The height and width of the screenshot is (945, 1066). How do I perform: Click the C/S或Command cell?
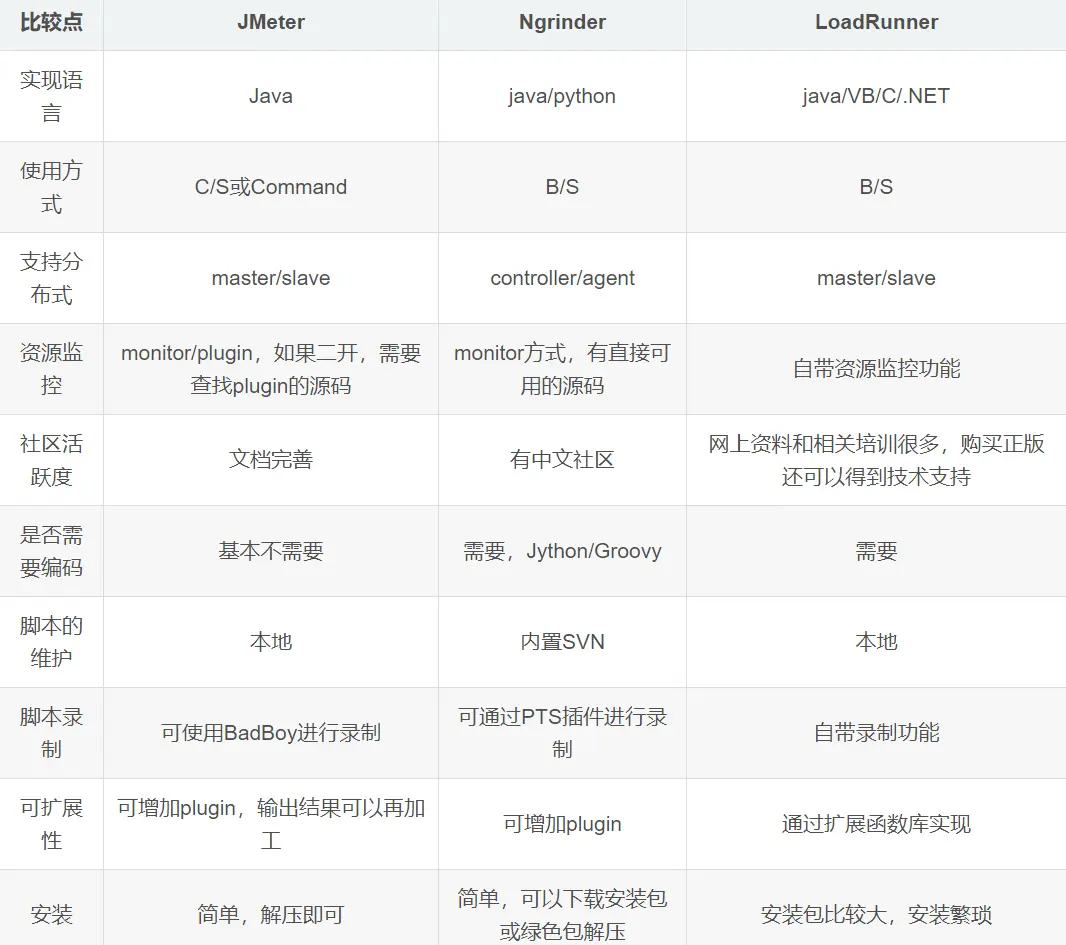pyautogui.click(x=271, y=187)
